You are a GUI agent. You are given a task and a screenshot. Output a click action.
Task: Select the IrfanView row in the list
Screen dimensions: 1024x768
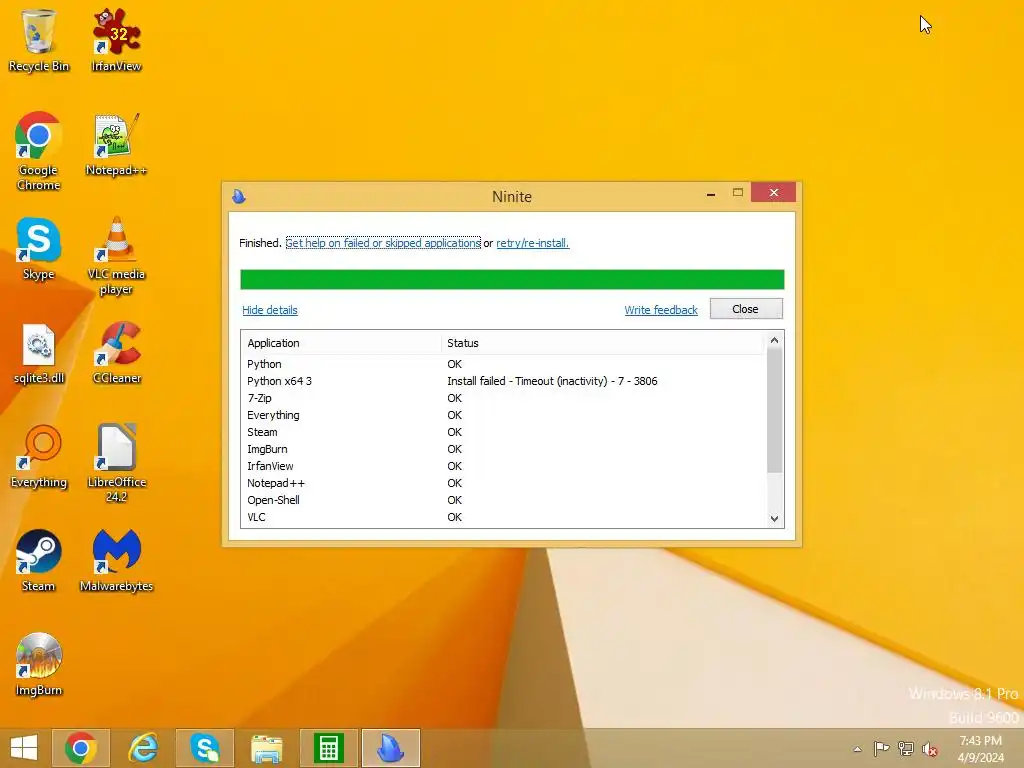[x=504, y=466]
